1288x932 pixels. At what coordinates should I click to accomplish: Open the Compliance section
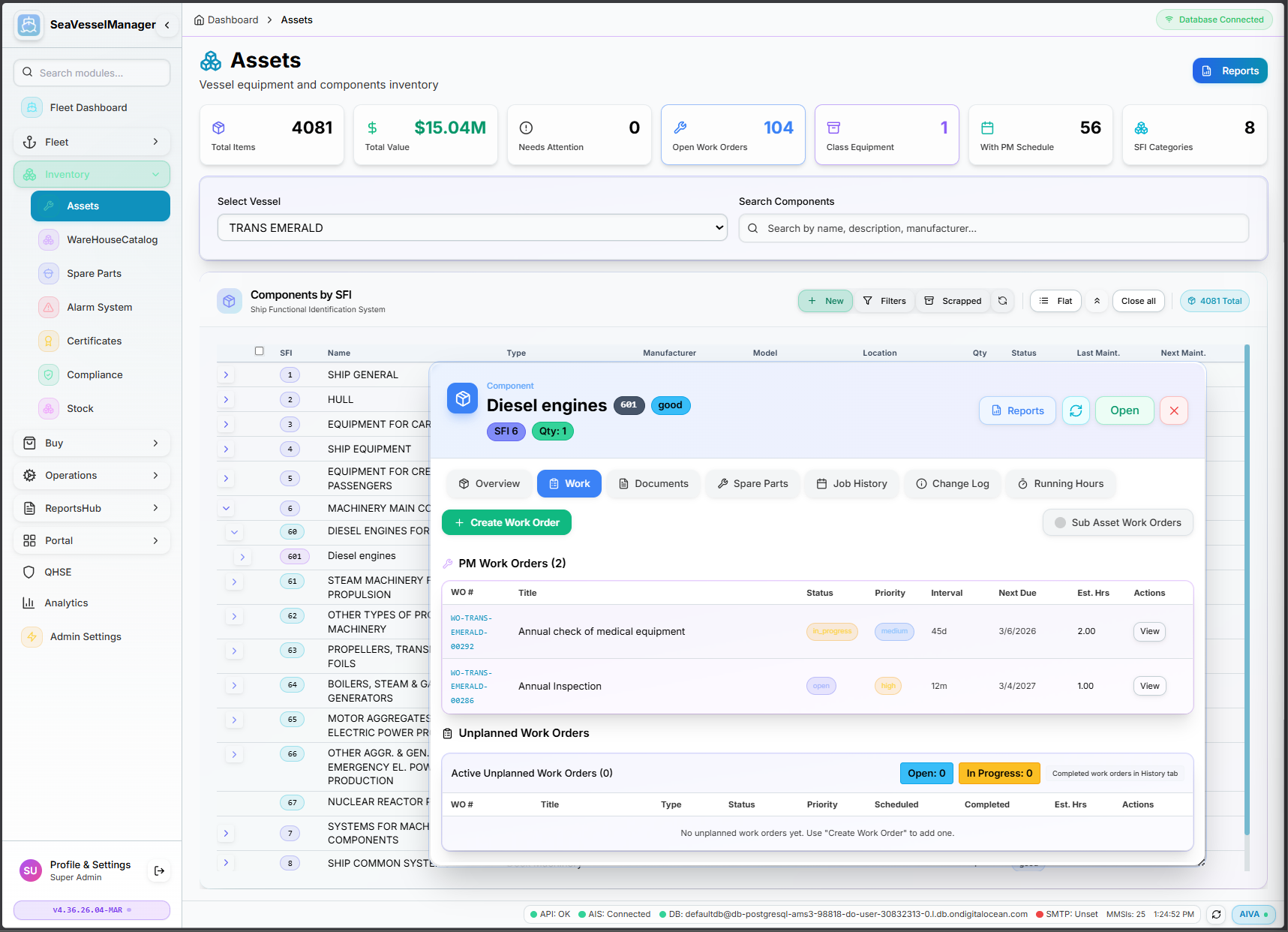coord(95,374)
